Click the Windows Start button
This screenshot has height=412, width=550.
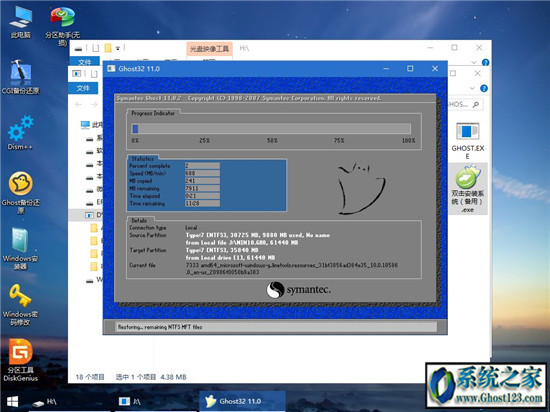pos(12,401)
